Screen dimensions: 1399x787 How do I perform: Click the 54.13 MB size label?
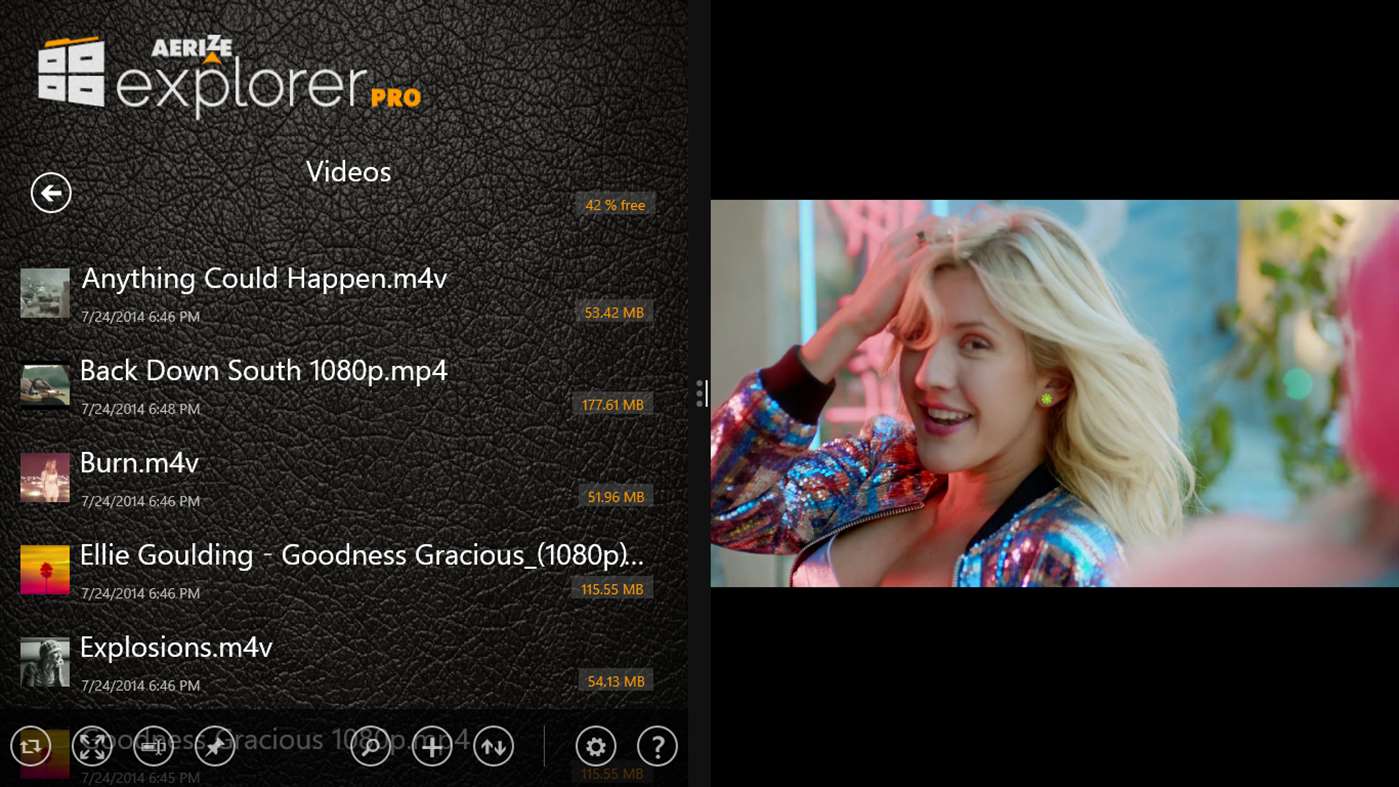pos(616,681)
